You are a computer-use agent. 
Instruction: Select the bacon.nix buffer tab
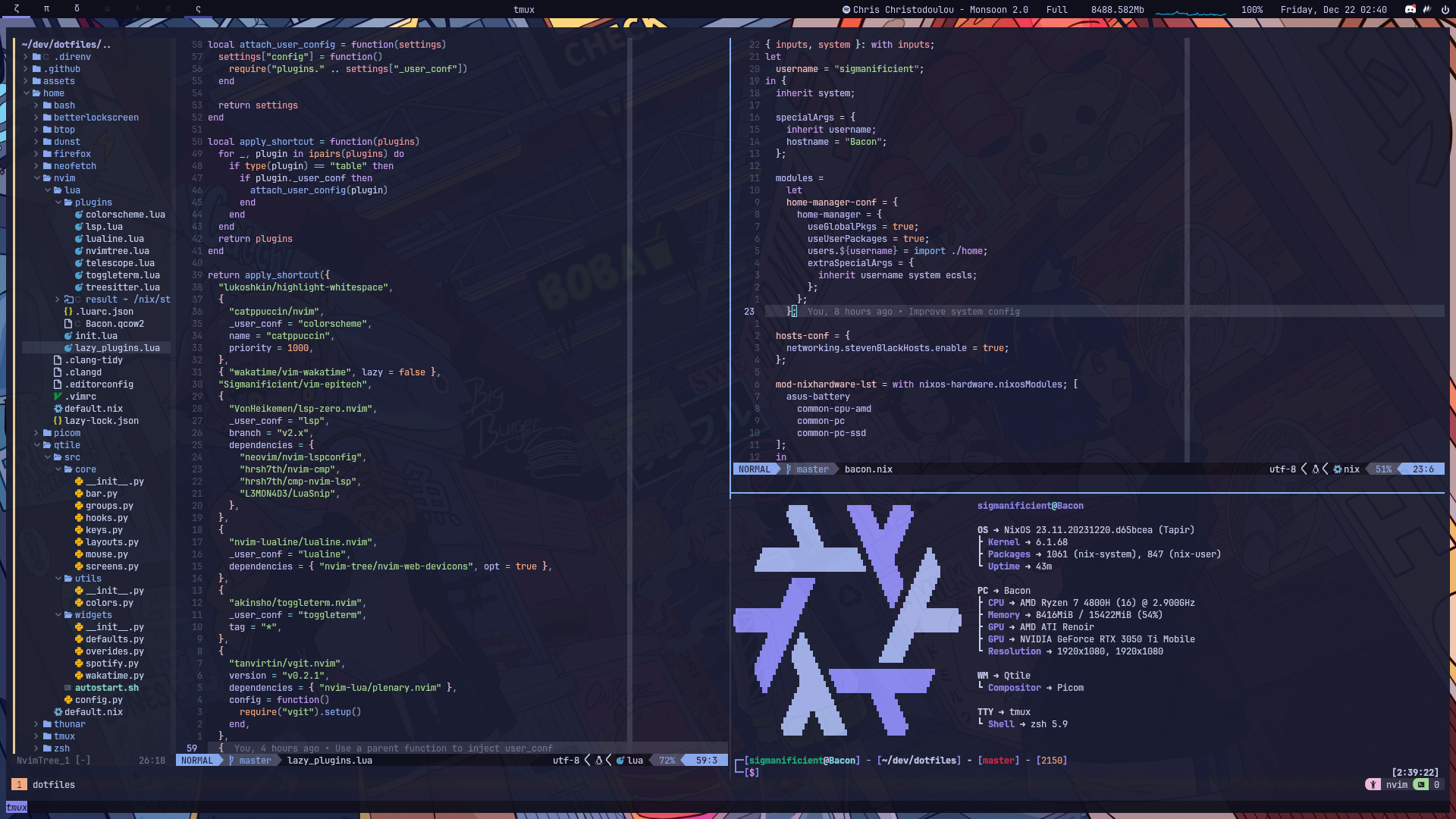click(x=867, y=468)
